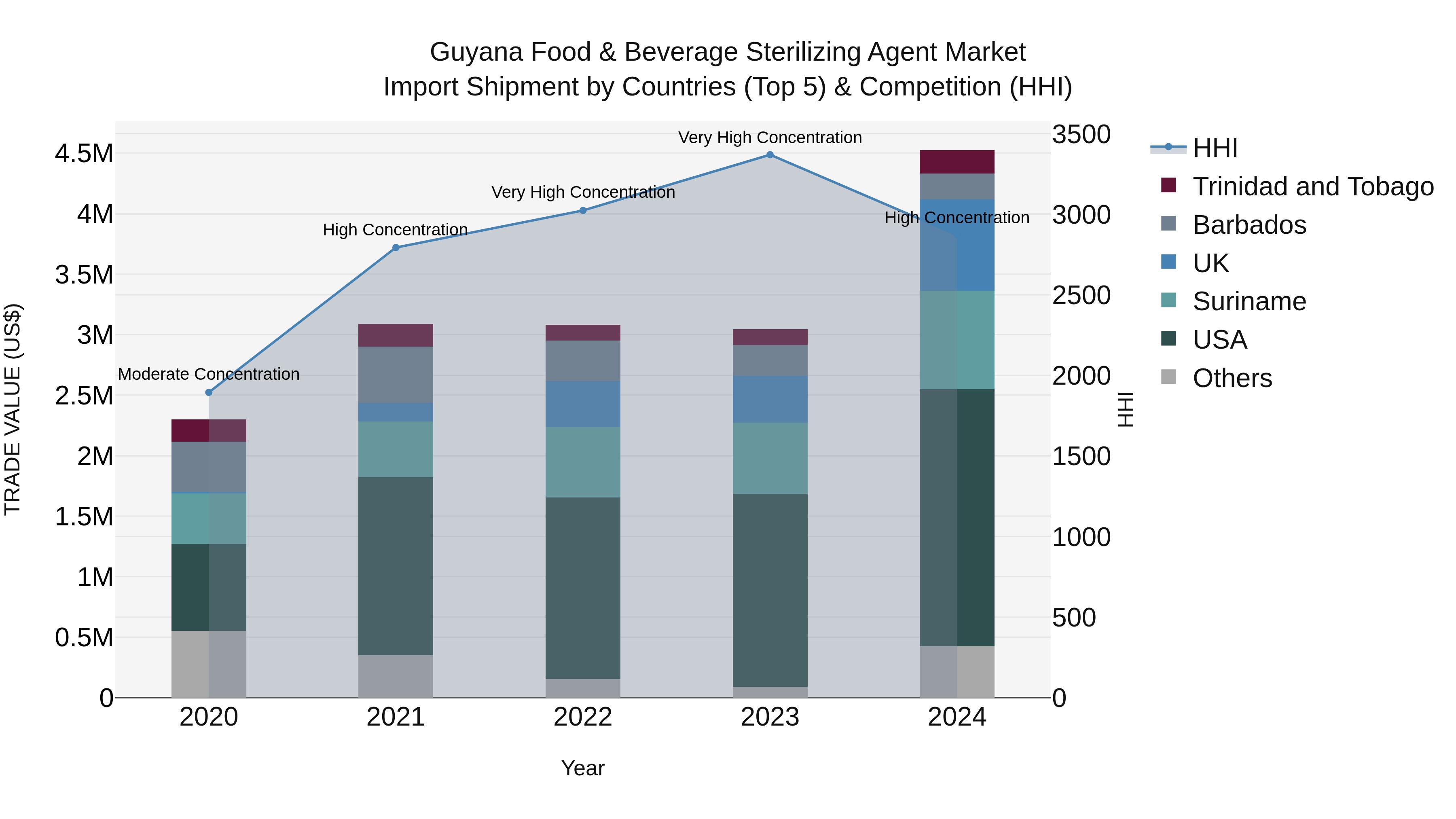
Task: Click the 'Year' axis title
Action: (583, 768)
